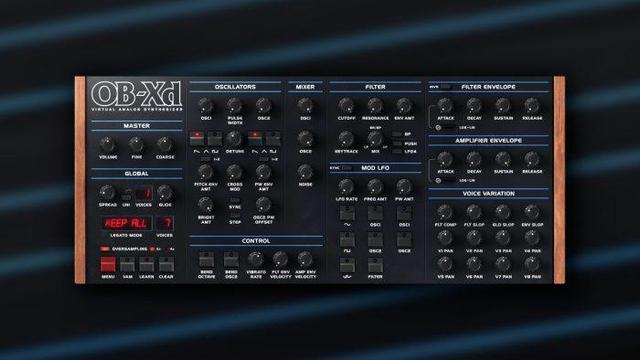Toggle OSC1 sawtooth waveform button
Viewport: 640px width, 360px height.
click(x=197, y=138)
